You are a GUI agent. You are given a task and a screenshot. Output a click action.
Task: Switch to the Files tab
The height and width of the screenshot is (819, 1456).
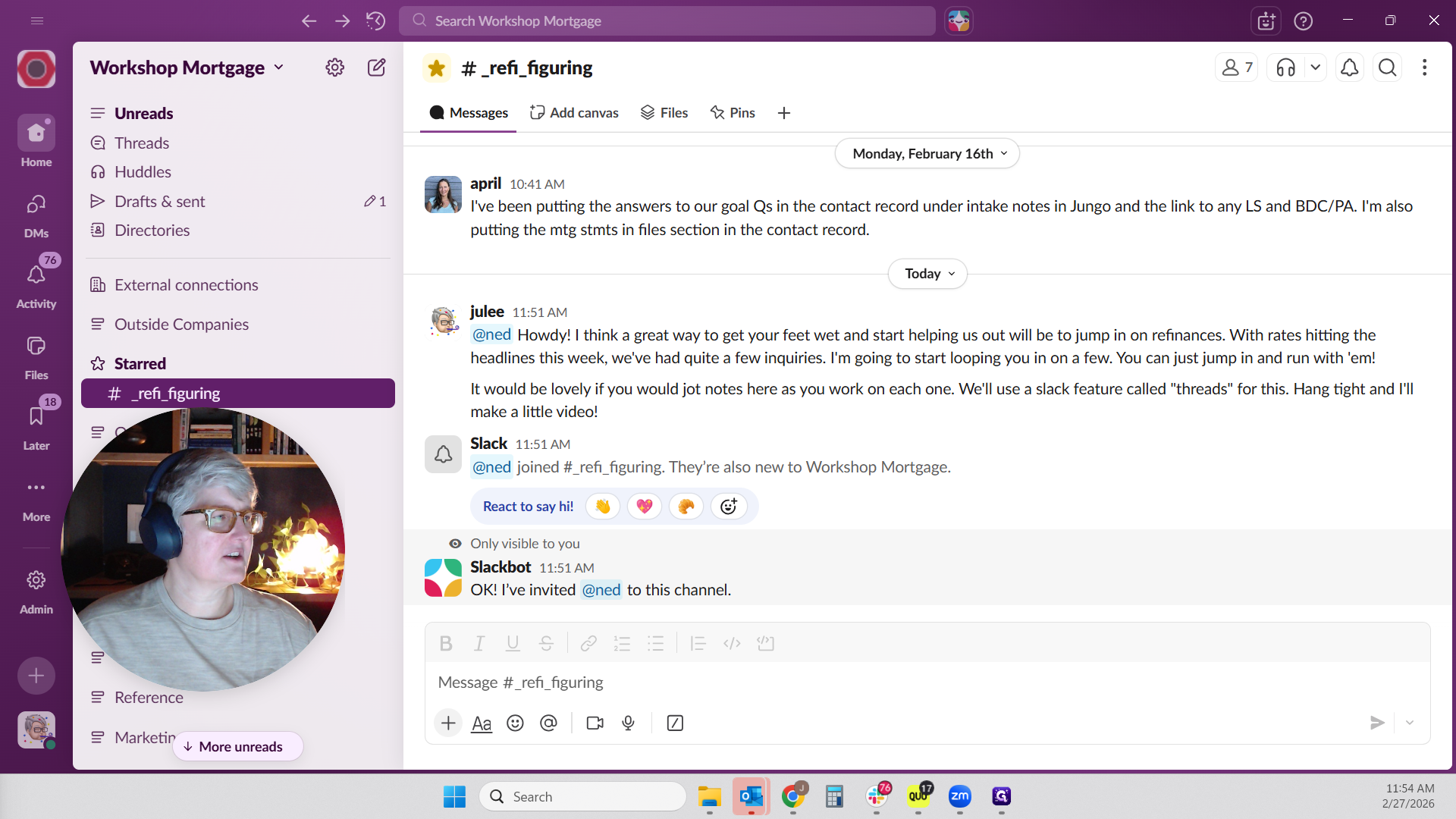(x=664, y=113)
